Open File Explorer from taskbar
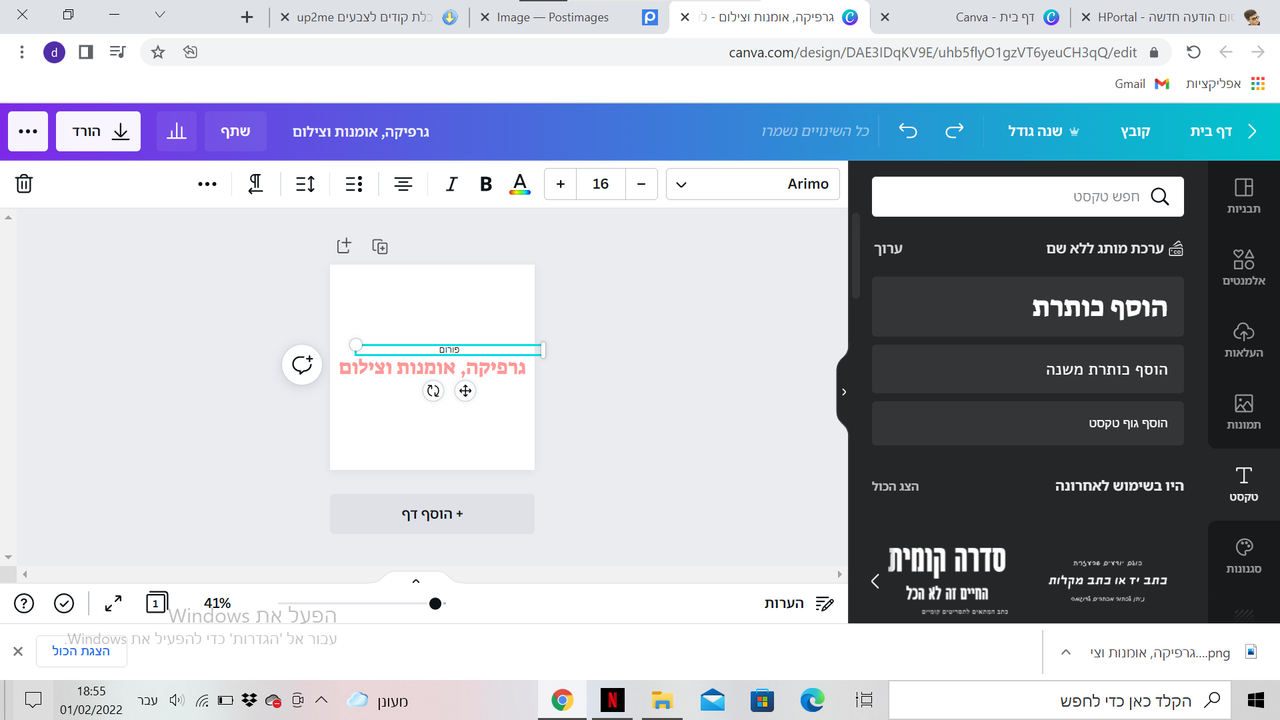This screenshot has height=720, width=1280. (662, 700)
